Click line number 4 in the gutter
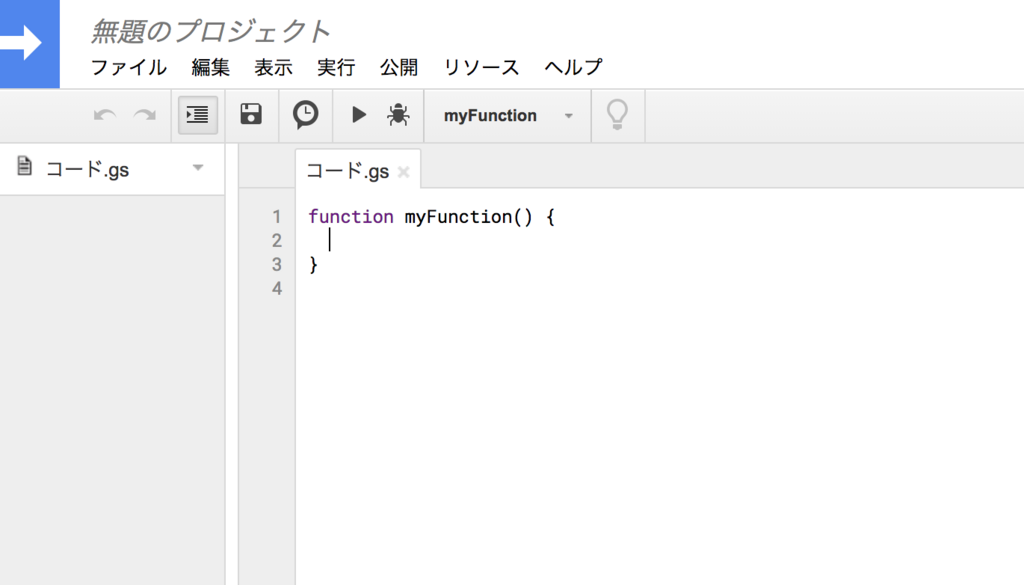 [x=277, y=289]
